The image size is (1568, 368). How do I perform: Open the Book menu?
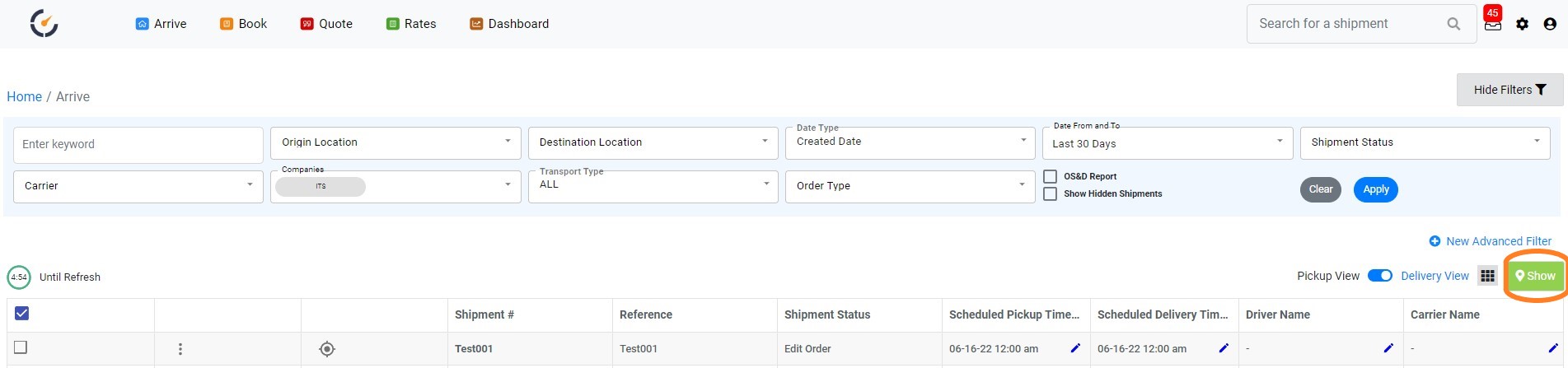pyautogui.click(x=244, y=24)
